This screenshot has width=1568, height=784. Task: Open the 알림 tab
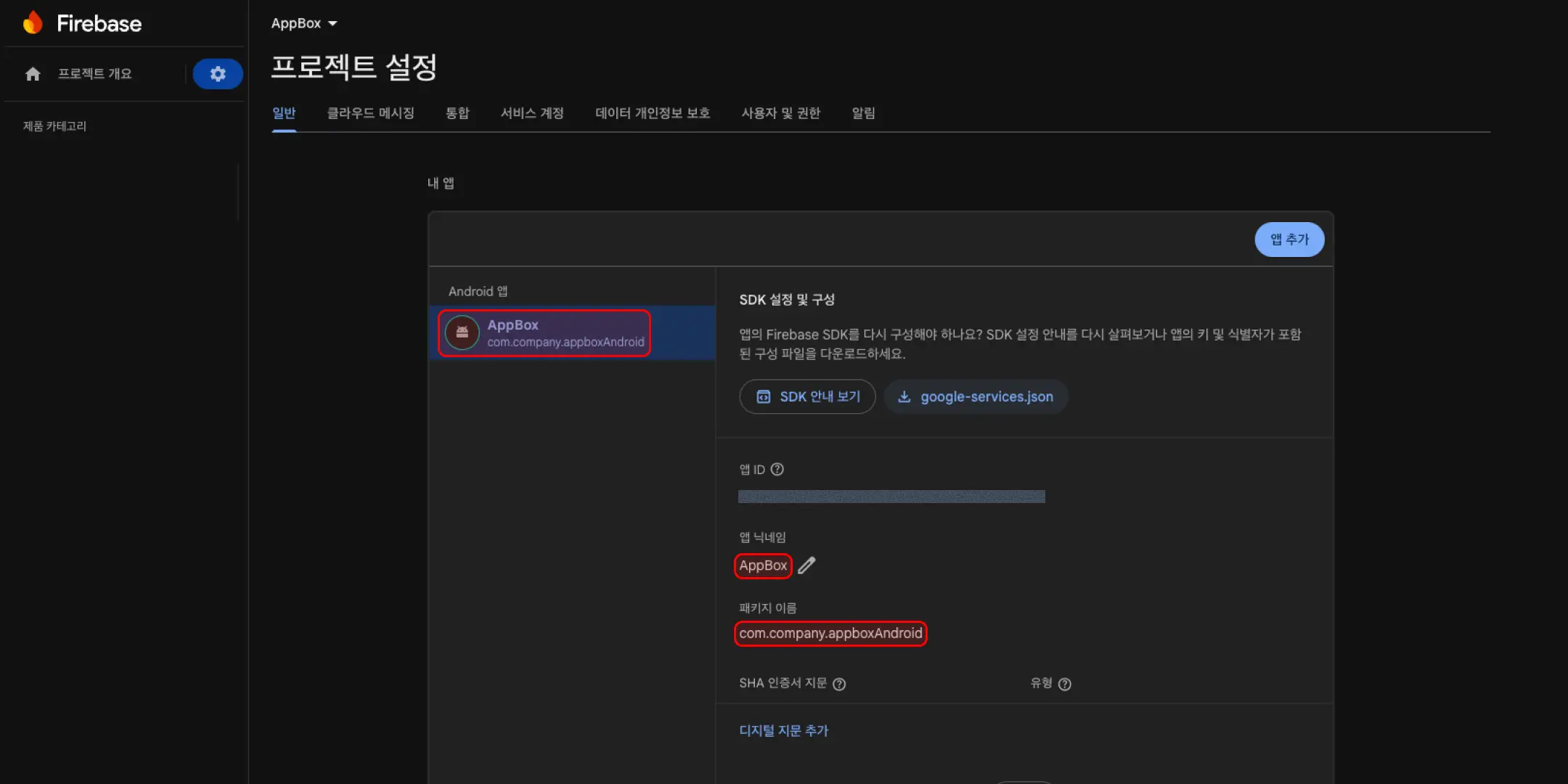(x=863, y=113)
